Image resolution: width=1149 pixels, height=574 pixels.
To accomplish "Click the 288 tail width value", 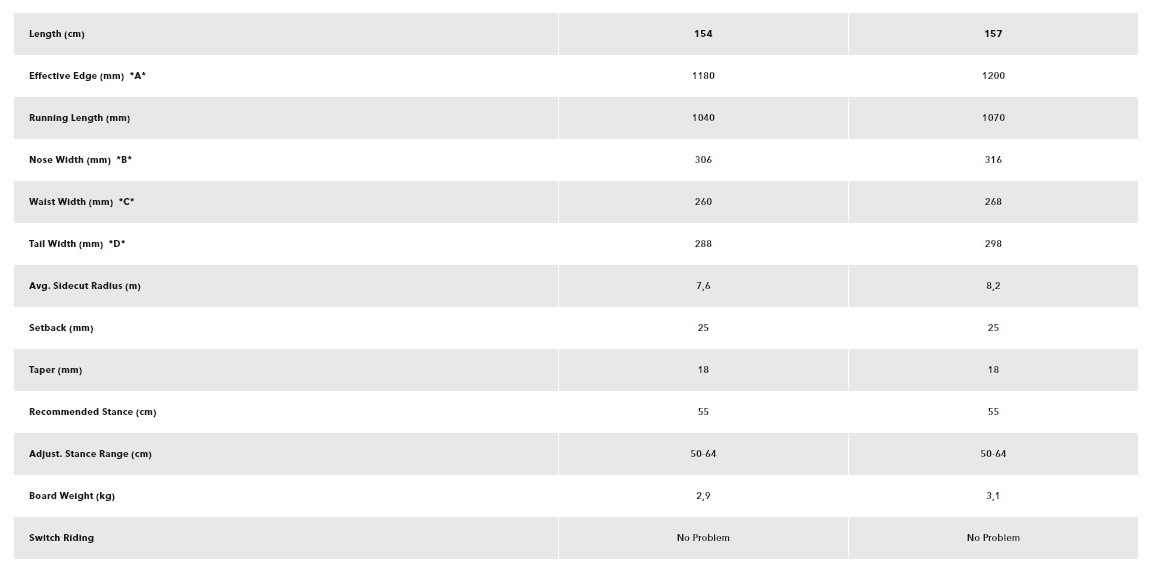I will [703, 244].
